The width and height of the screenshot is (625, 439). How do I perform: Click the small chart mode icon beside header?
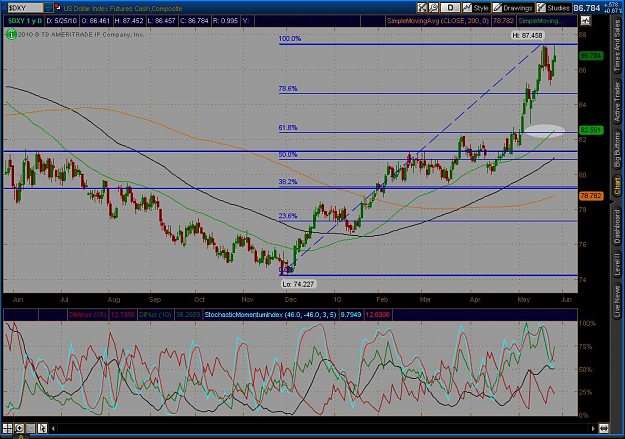pyautogui.click(x=586, y=21)
